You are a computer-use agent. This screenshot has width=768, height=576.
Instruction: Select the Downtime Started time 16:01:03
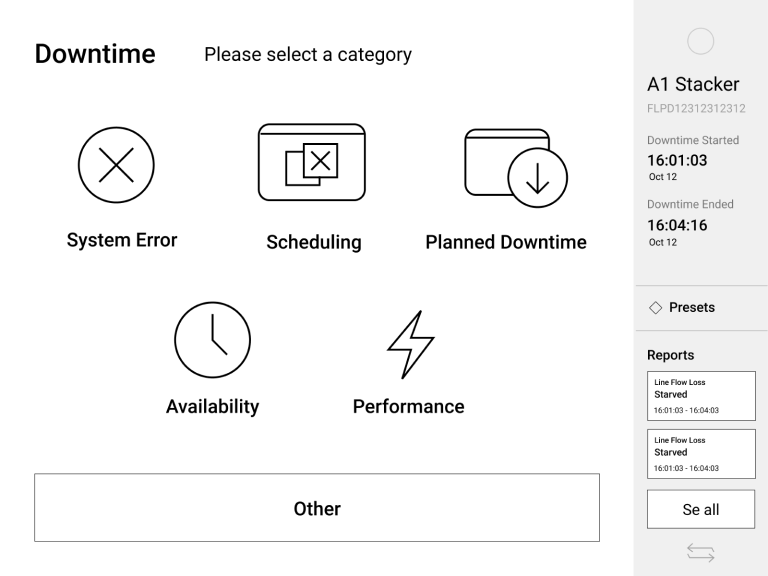tap(678, 160)
